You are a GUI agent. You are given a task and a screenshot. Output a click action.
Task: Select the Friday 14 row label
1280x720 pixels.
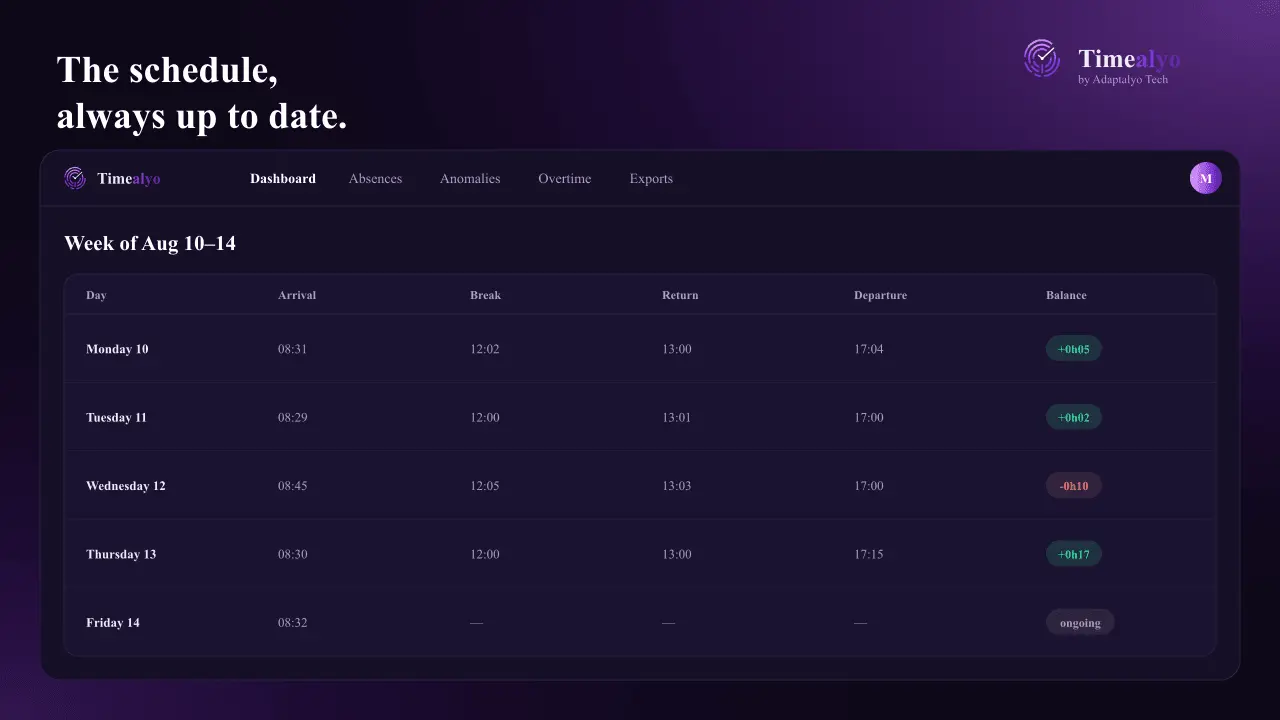point(113,623)
